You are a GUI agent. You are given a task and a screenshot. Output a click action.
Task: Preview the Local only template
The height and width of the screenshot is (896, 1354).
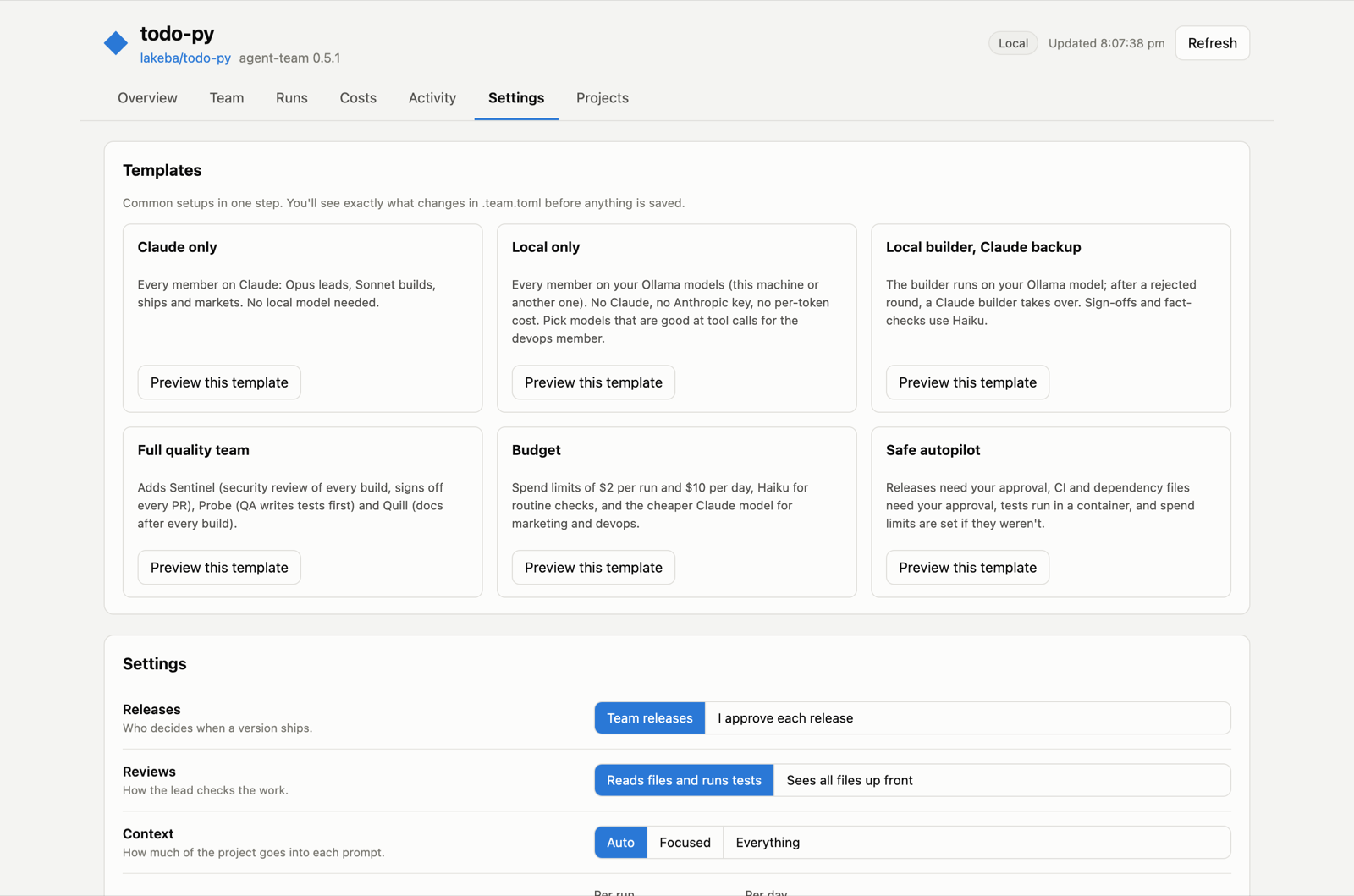coord(593,382)
